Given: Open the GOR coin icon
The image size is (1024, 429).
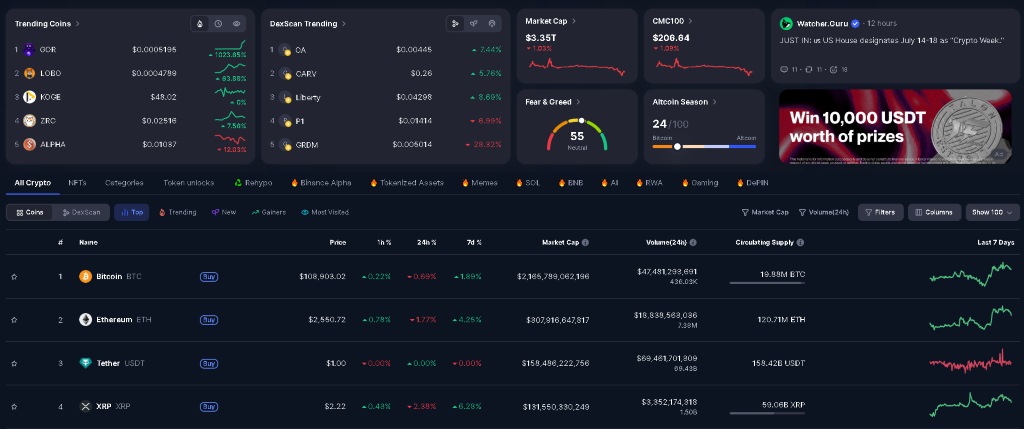Looking at the screenshot, I should click(29, 50).
